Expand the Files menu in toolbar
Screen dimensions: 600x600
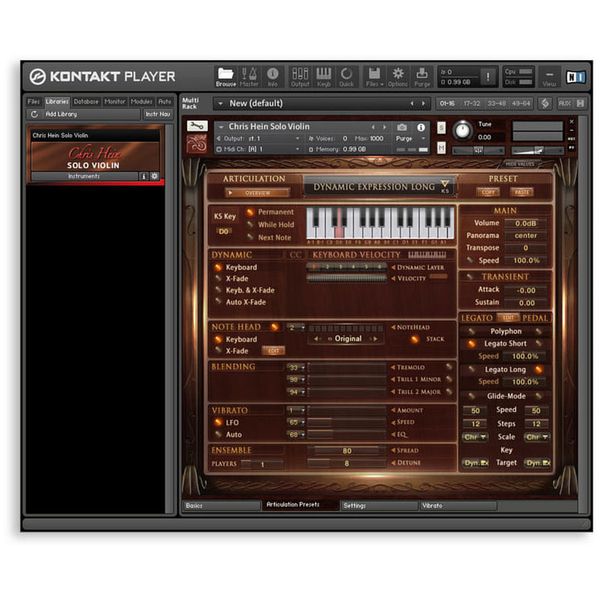[373, 77]
